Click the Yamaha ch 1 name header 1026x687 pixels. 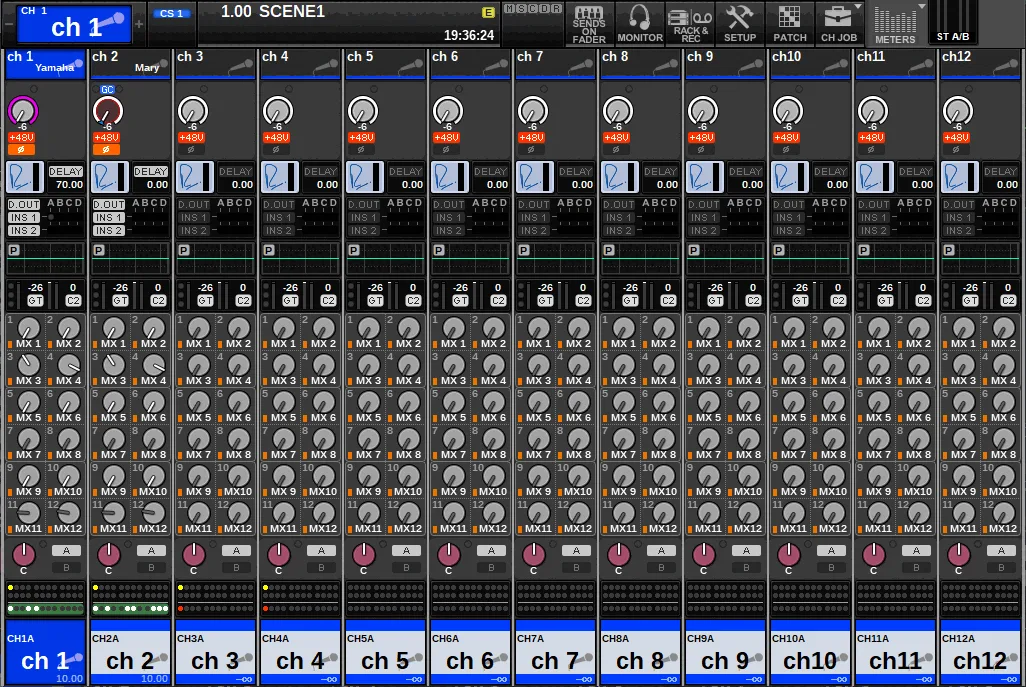coord(45,64)
